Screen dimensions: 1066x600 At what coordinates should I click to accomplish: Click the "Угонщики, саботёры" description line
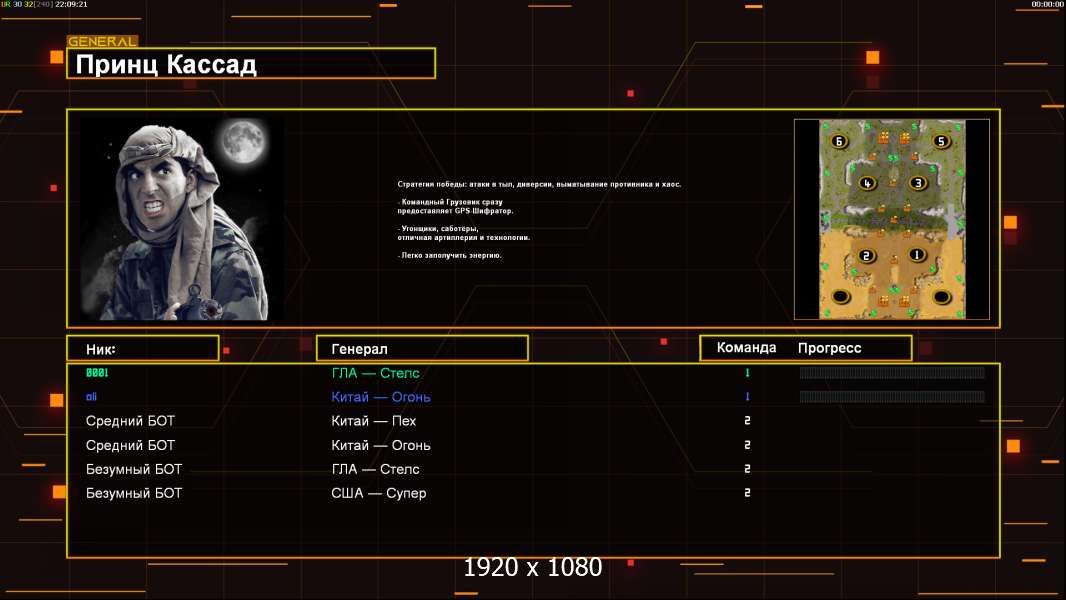pos(439,228)
